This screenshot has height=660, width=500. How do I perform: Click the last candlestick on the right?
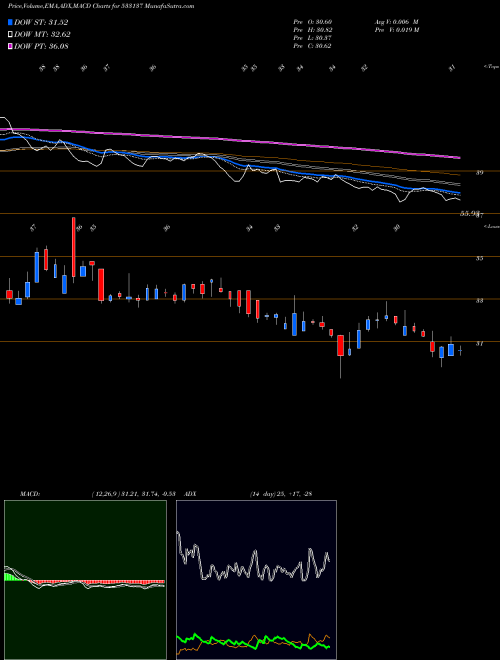pyautogui.click(x=460, y=350)
